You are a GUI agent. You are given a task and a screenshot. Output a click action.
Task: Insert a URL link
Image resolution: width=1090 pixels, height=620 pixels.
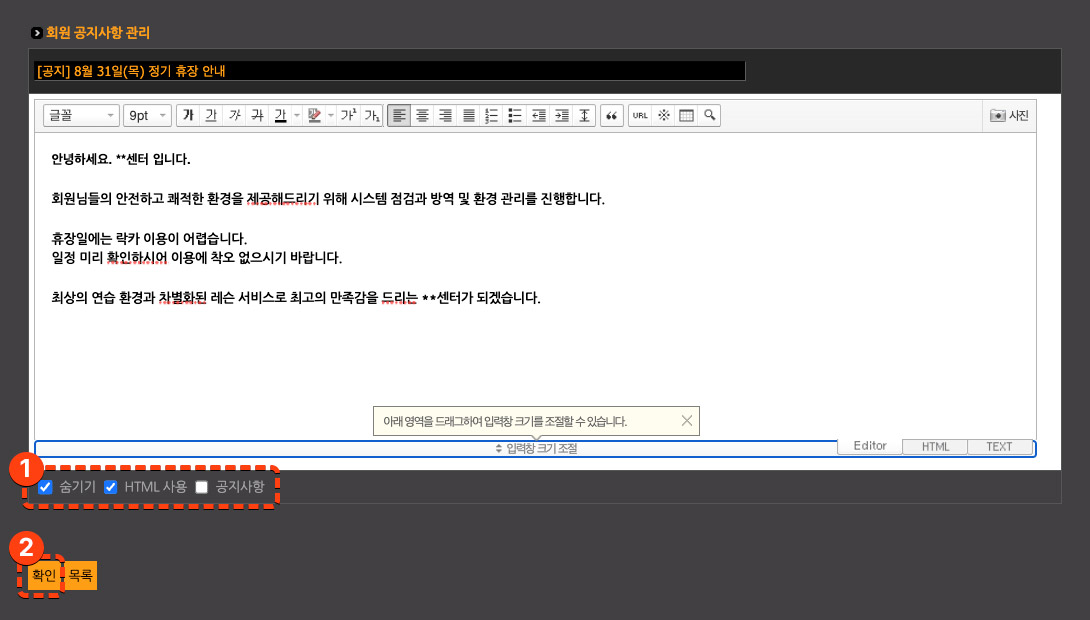(640, 116)
